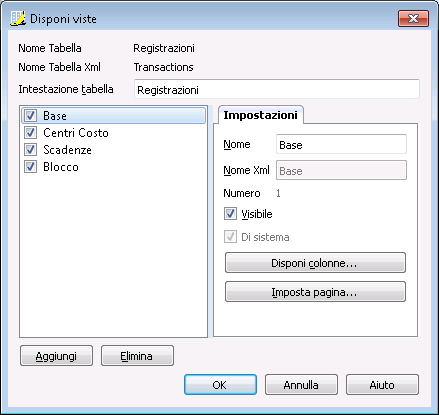Viewport: 439px width, 415px height.
Task: Select the Centri Costo list entry
Action: pyautogui.click(x=114, y=133)
